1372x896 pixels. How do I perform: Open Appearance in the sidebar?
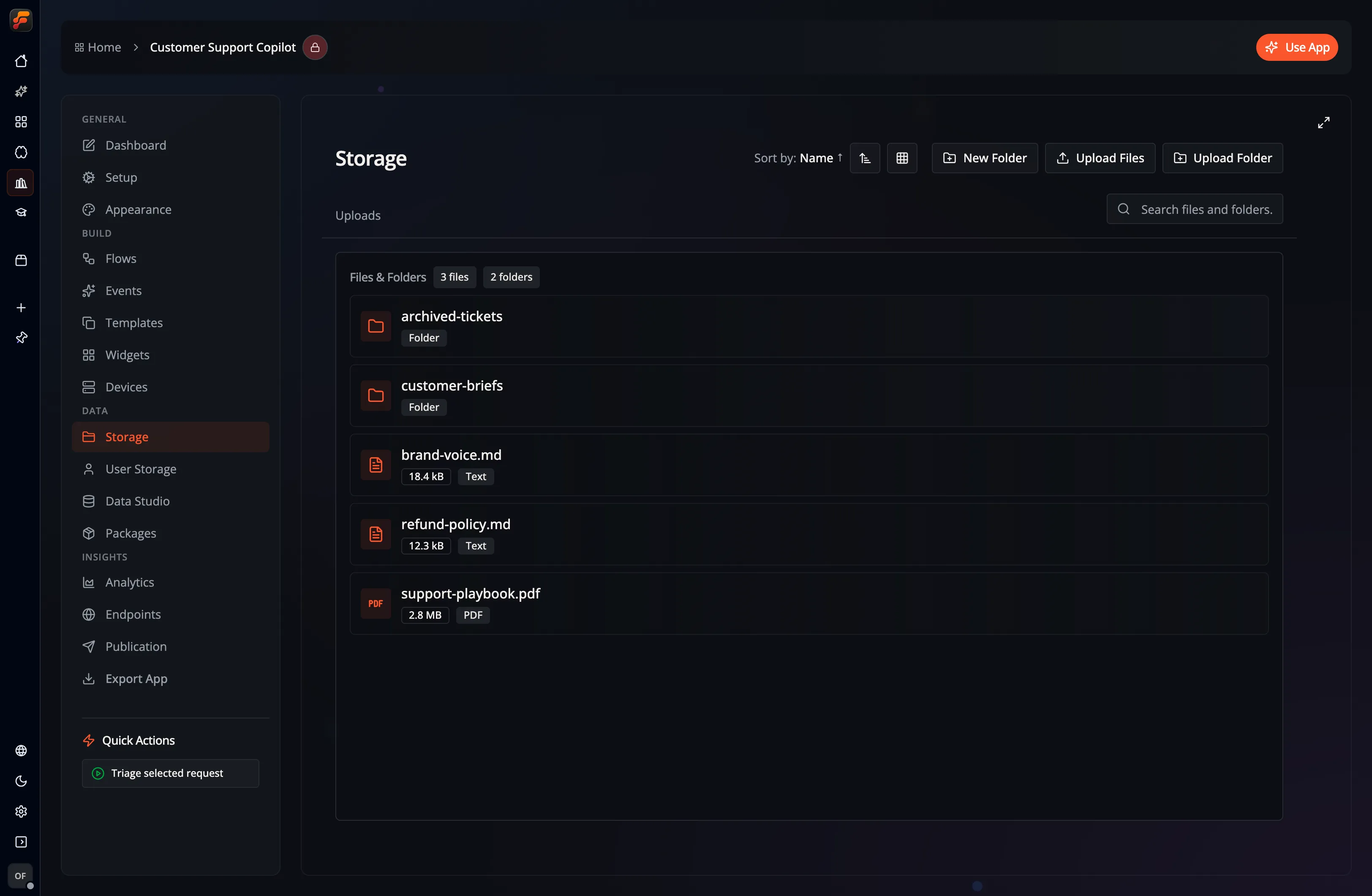pos(171,210)
